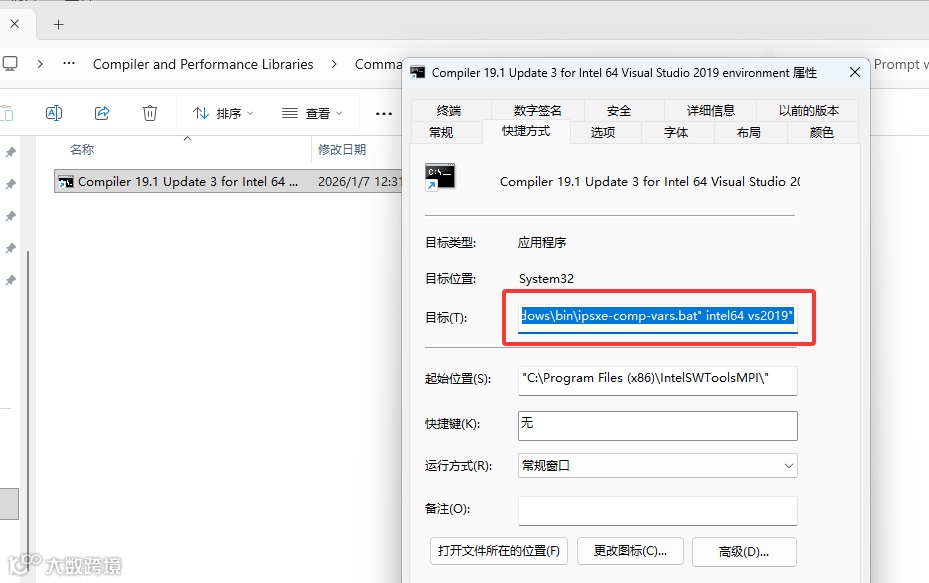Click the 起始位置(S) input field

(x=658, y=380)
